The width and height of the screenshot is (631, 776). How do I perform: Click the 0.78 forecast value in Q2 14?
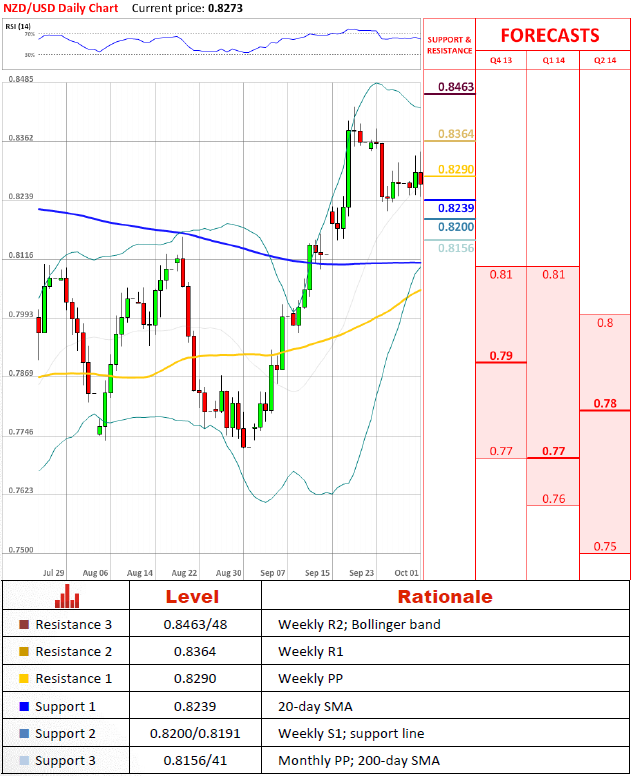click(x=604, y=404)
